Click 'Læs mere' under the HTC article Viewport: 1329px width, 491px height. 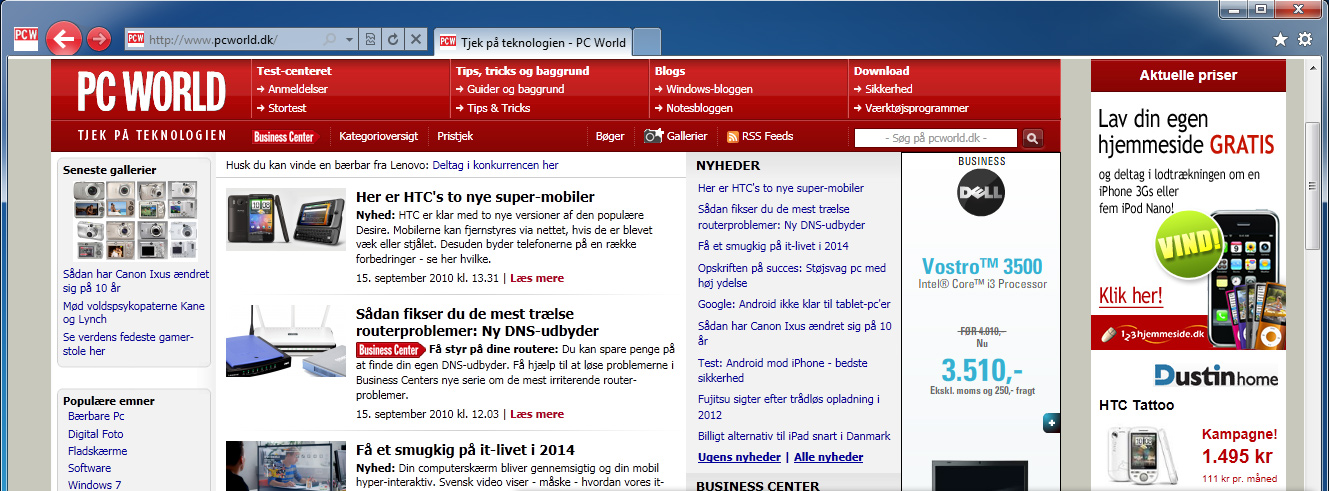[537, 278]
